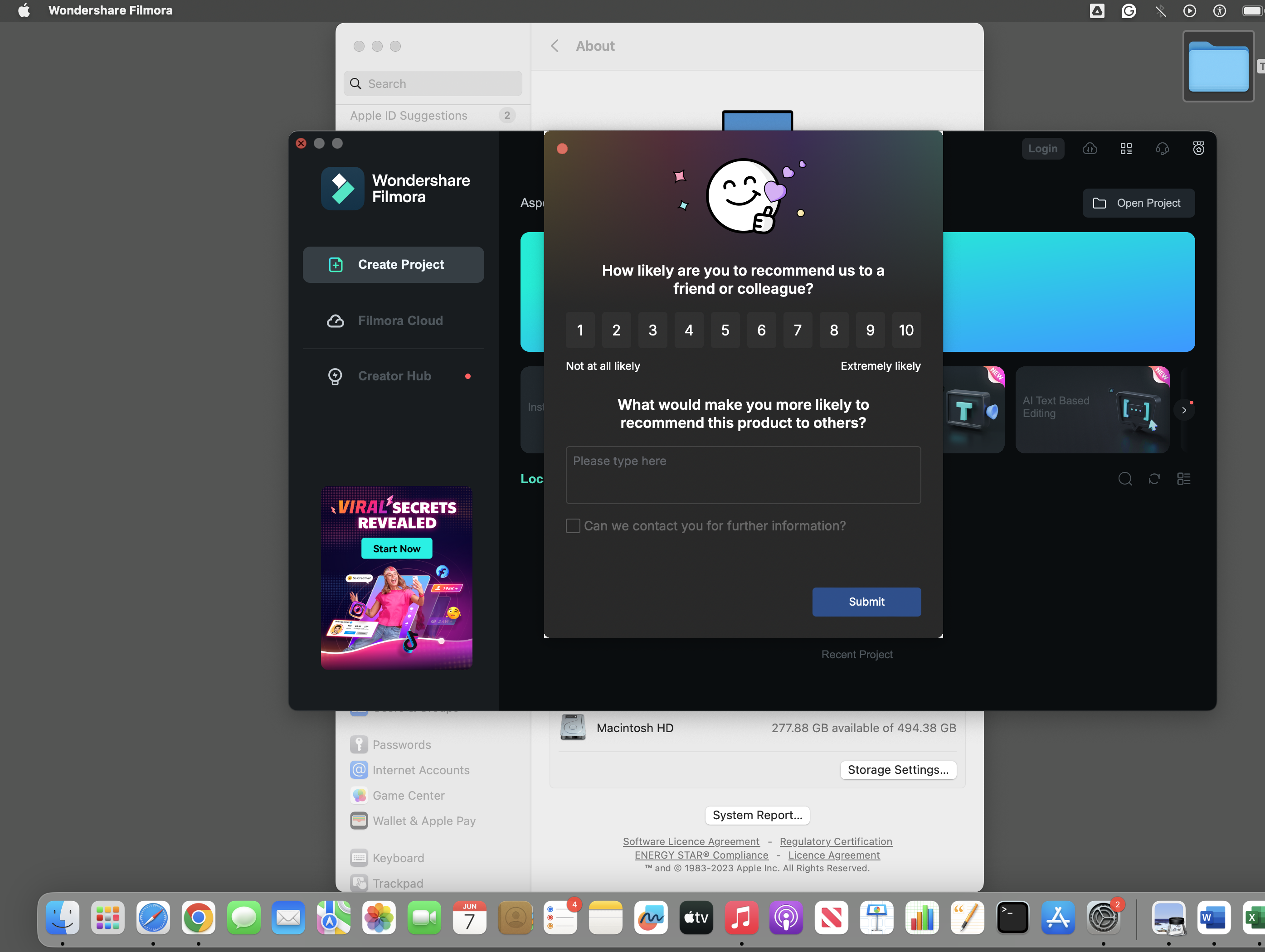Open Wallet & Apple Pay settings
The image size is (1265, 952).
[414, 821]
